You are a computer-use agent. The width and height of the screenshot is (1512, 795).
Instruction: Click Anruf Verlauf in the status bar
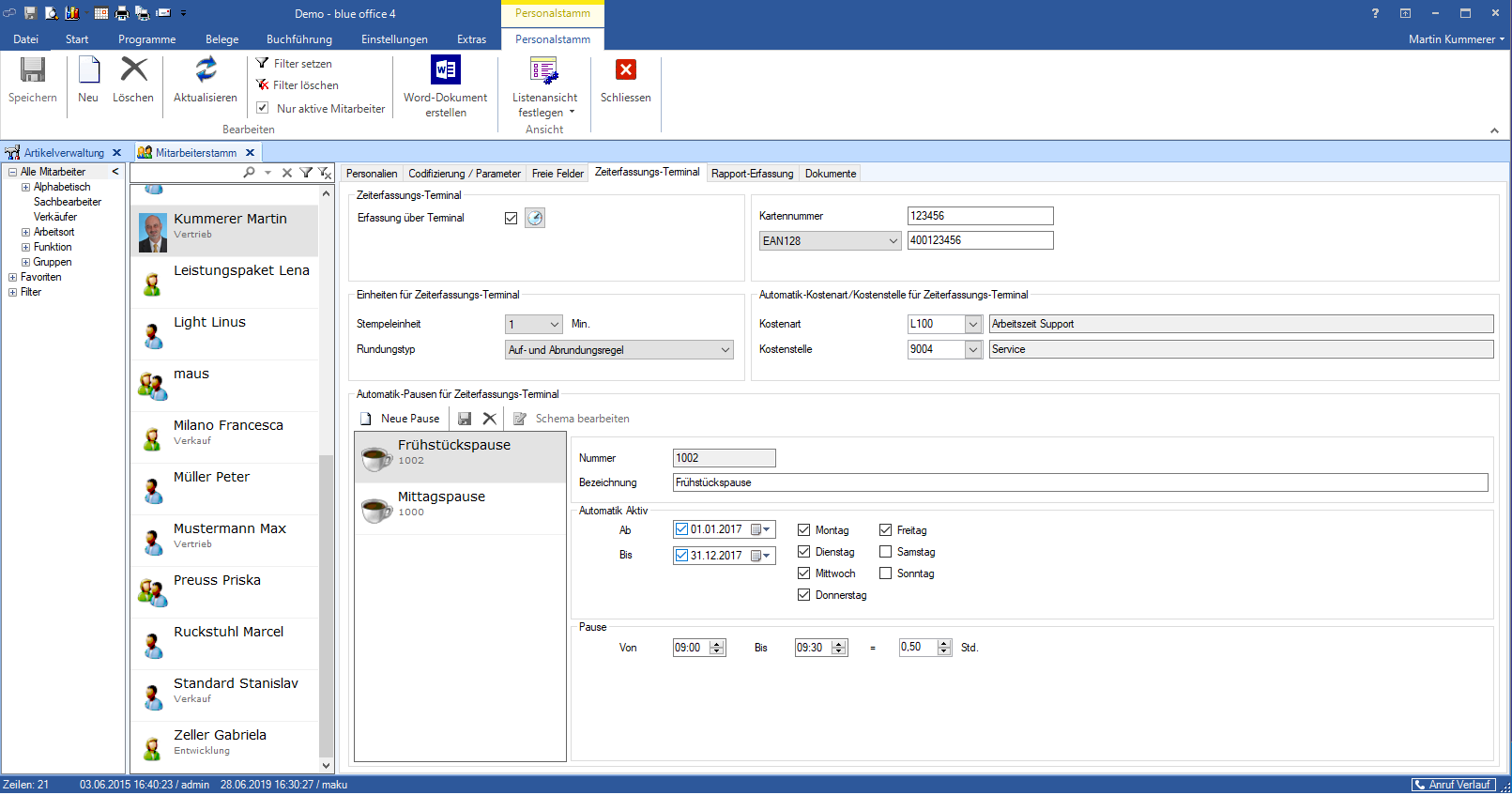1452,785
